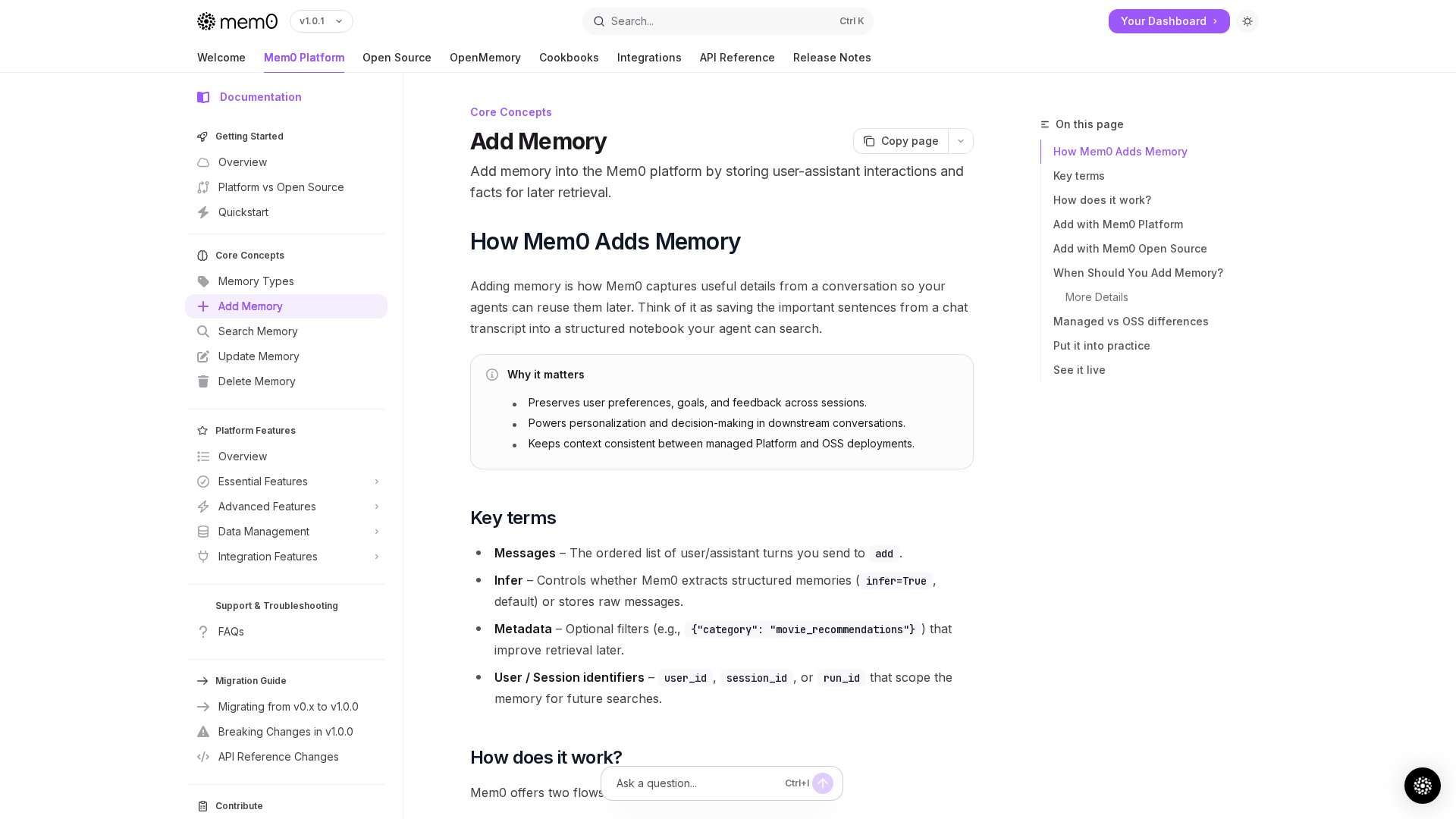The height and width of the screenshot is (819, 1456).
Task: Go to Update Memory page
Action: (259, 356)
